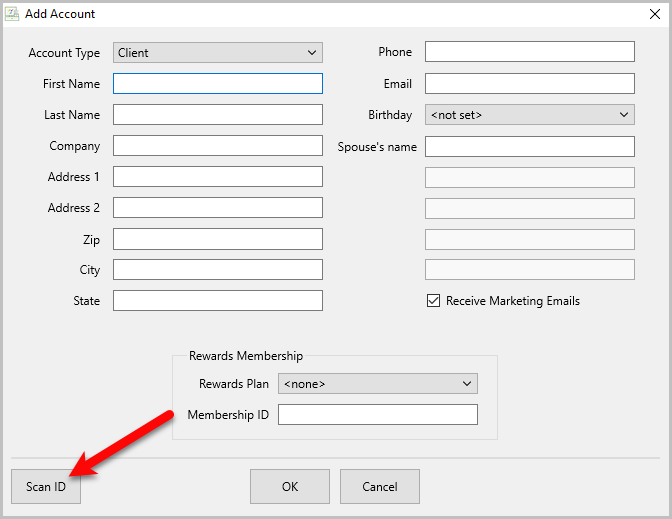This screenshot has width=672, height=519.
Task: Open the Account Type dropdown
Action: [x=218, y=53]
